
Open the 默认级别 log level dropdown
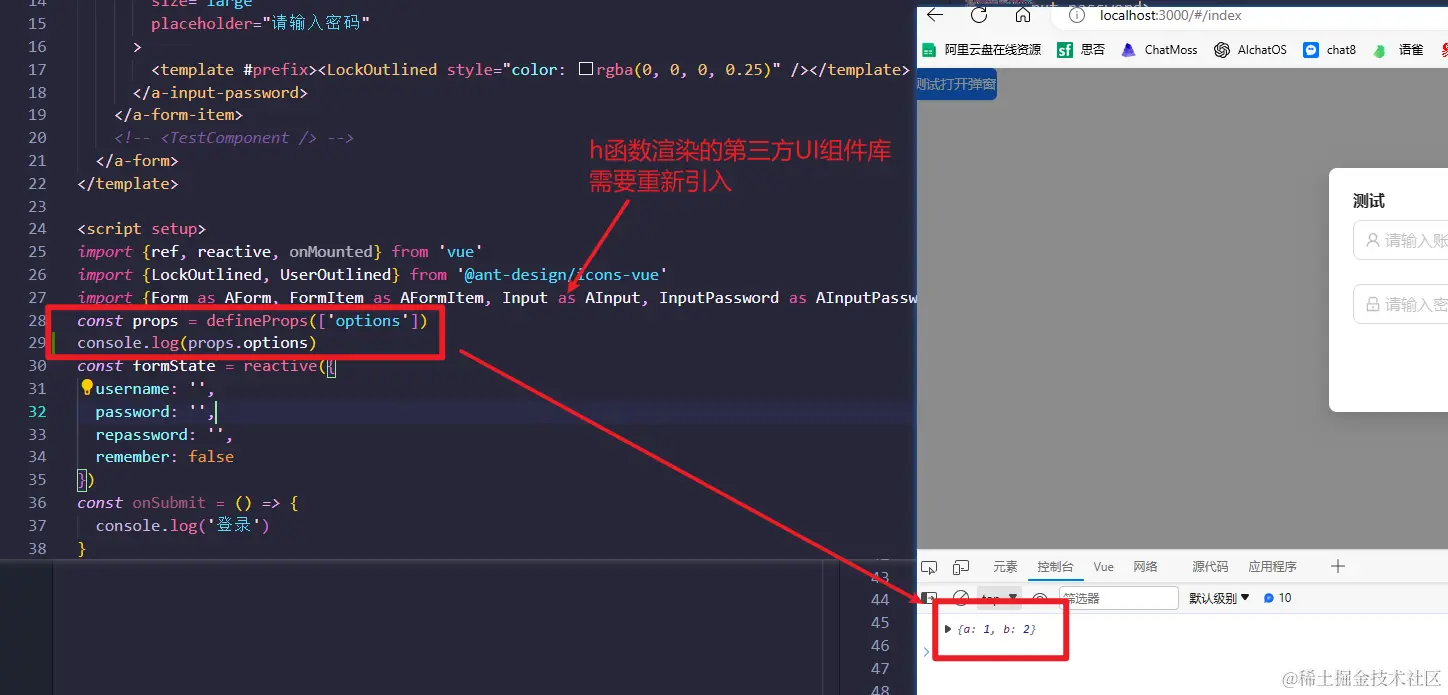[x=1219, y=598]
